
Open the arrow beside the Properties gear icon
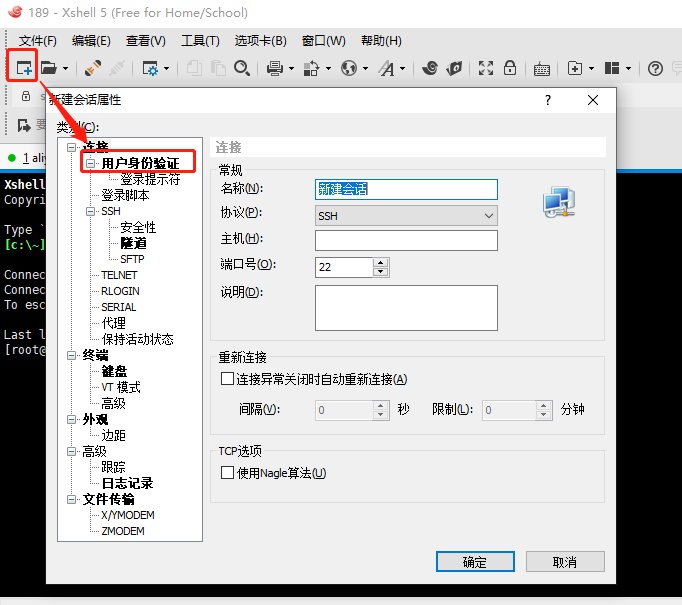point(166,69)
